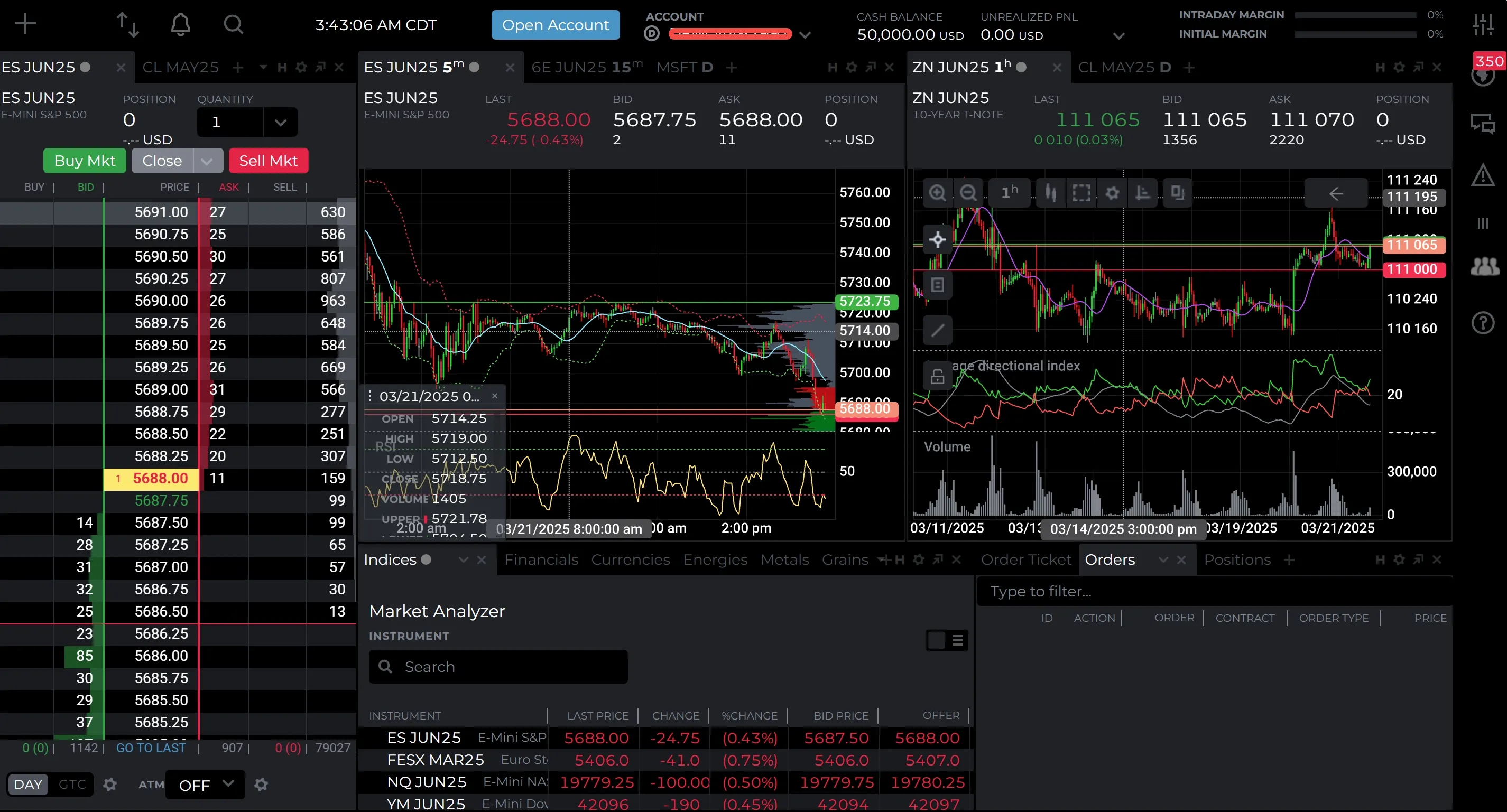The height and width of the screenshot is (812, 1507).
Task: Click the Sell Mkt button
Action: (x=269, y=161)
